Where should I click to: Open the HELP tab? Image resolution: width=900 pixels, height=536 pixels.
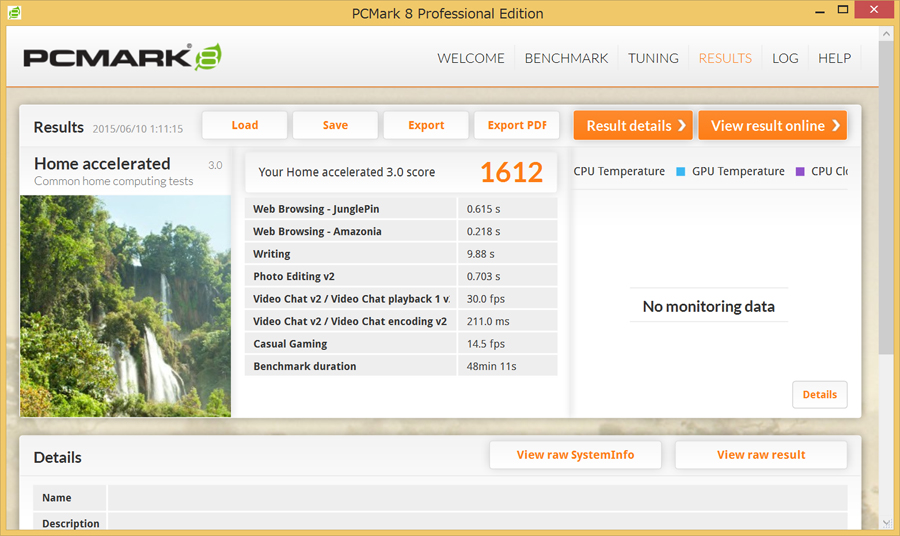click(x=834, y=58)
